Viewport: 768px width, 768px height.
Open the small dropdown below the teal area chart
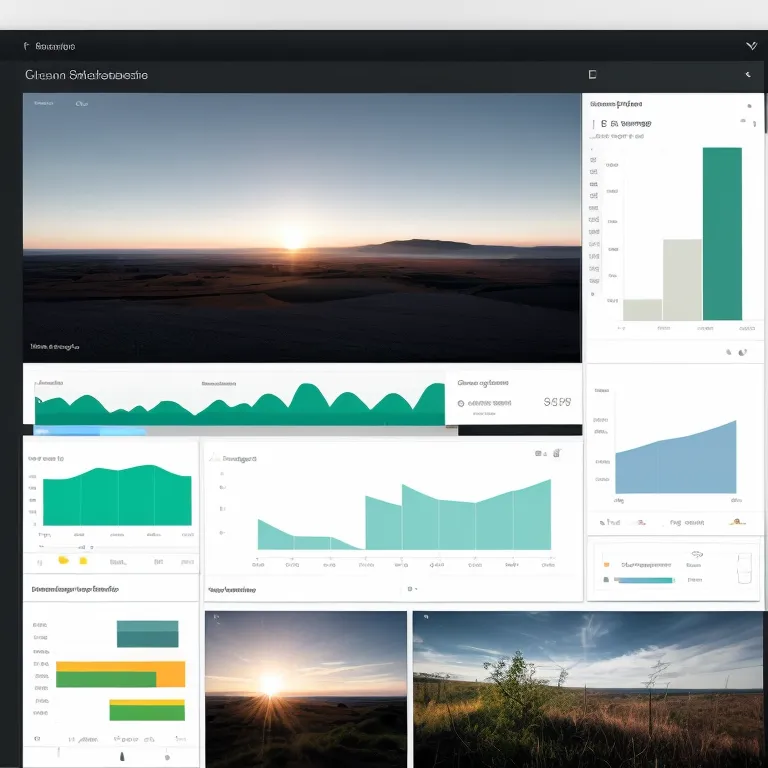[411, 590]
